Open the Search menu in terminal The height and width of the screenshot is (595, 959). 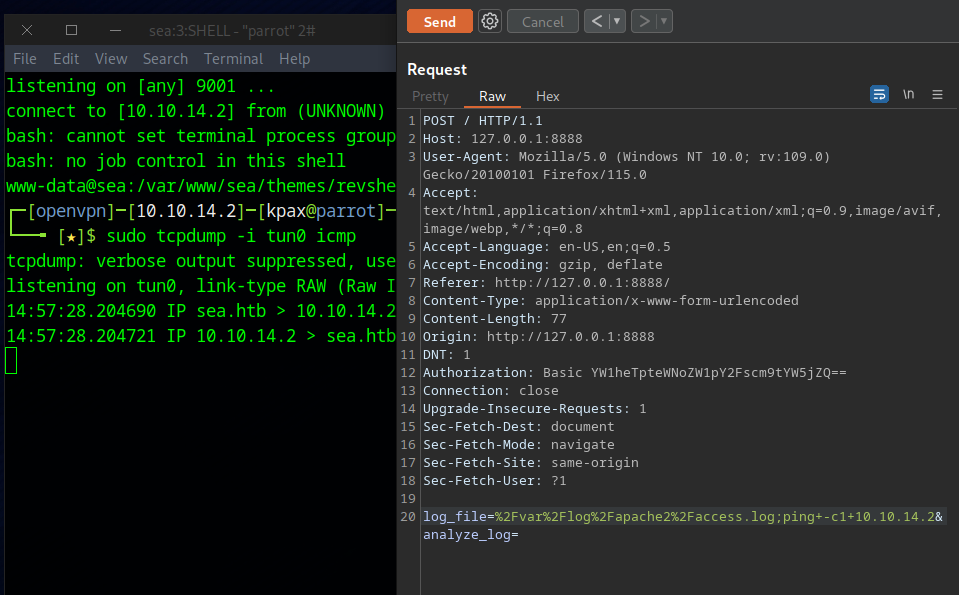(165, 59)
